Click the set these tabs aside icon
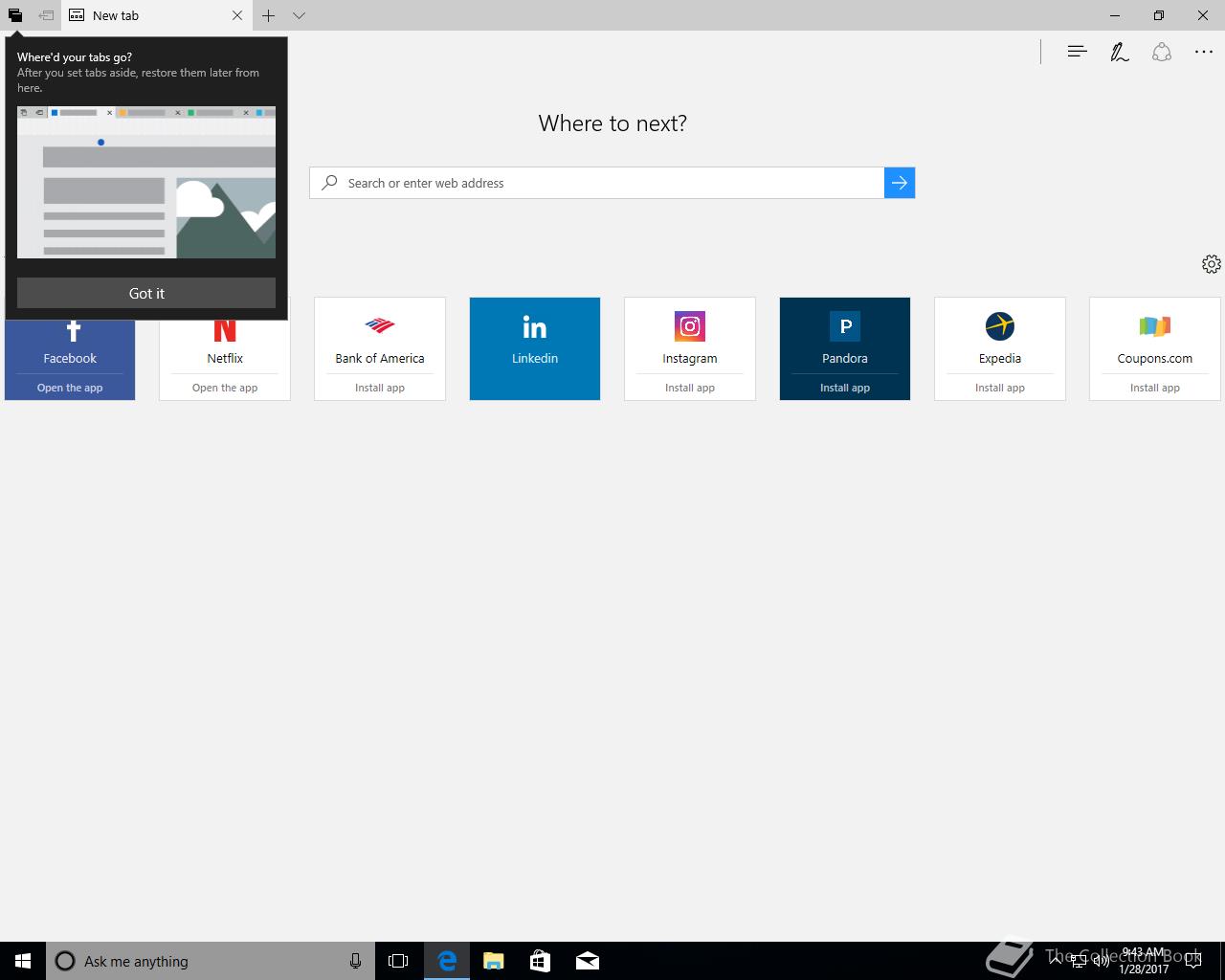This screenshot has width=1225, height=980. [x=46, y=15]
